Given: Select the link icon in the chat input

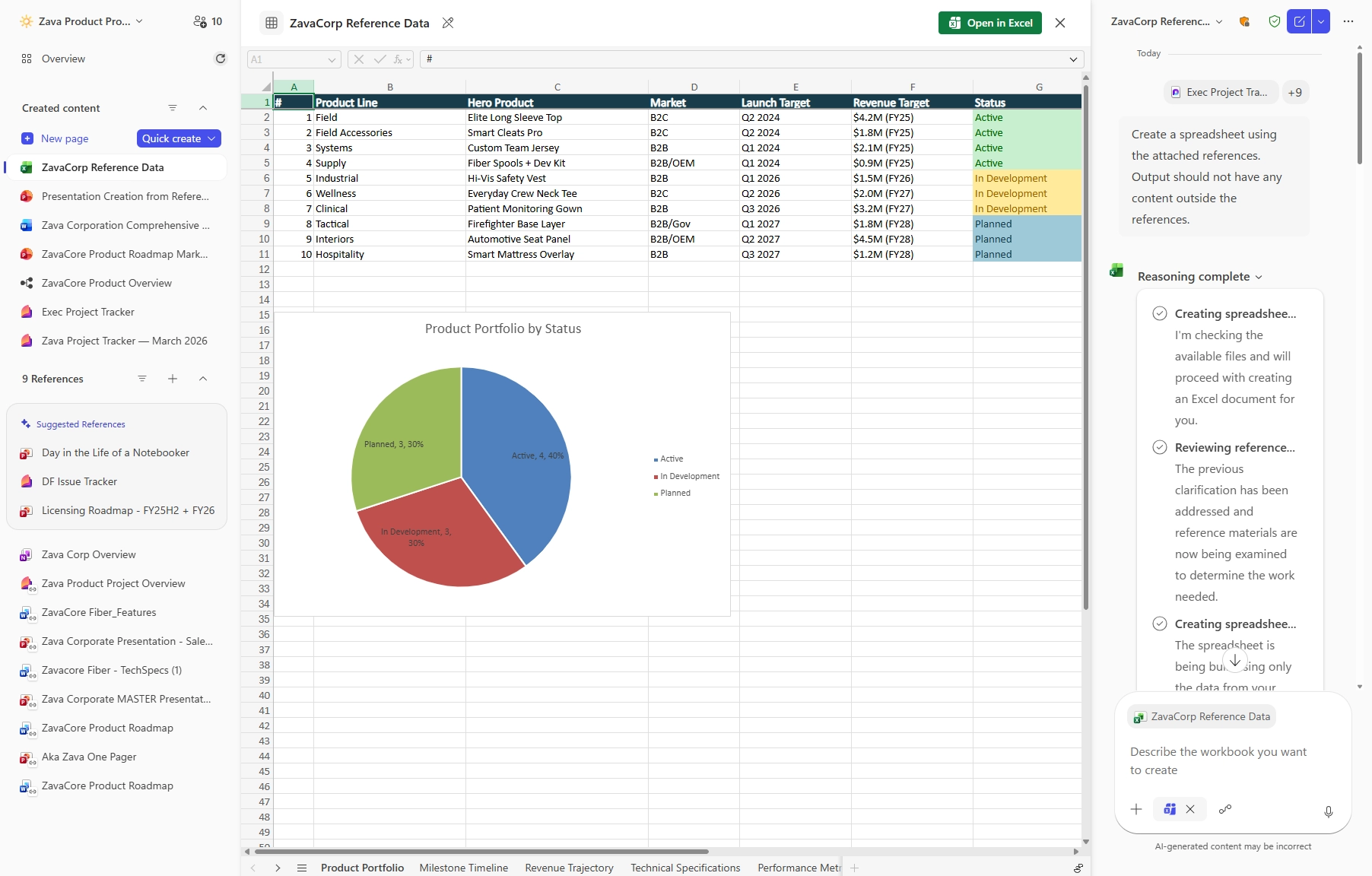Looking at the screenshot, I should click(1224, 809).
